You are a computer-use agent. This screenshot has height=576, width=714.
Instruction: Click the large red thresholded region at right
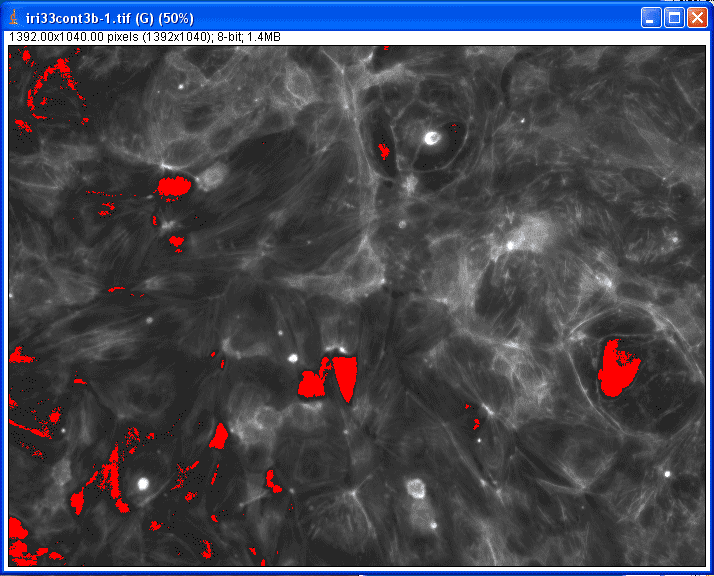(617, 367)
